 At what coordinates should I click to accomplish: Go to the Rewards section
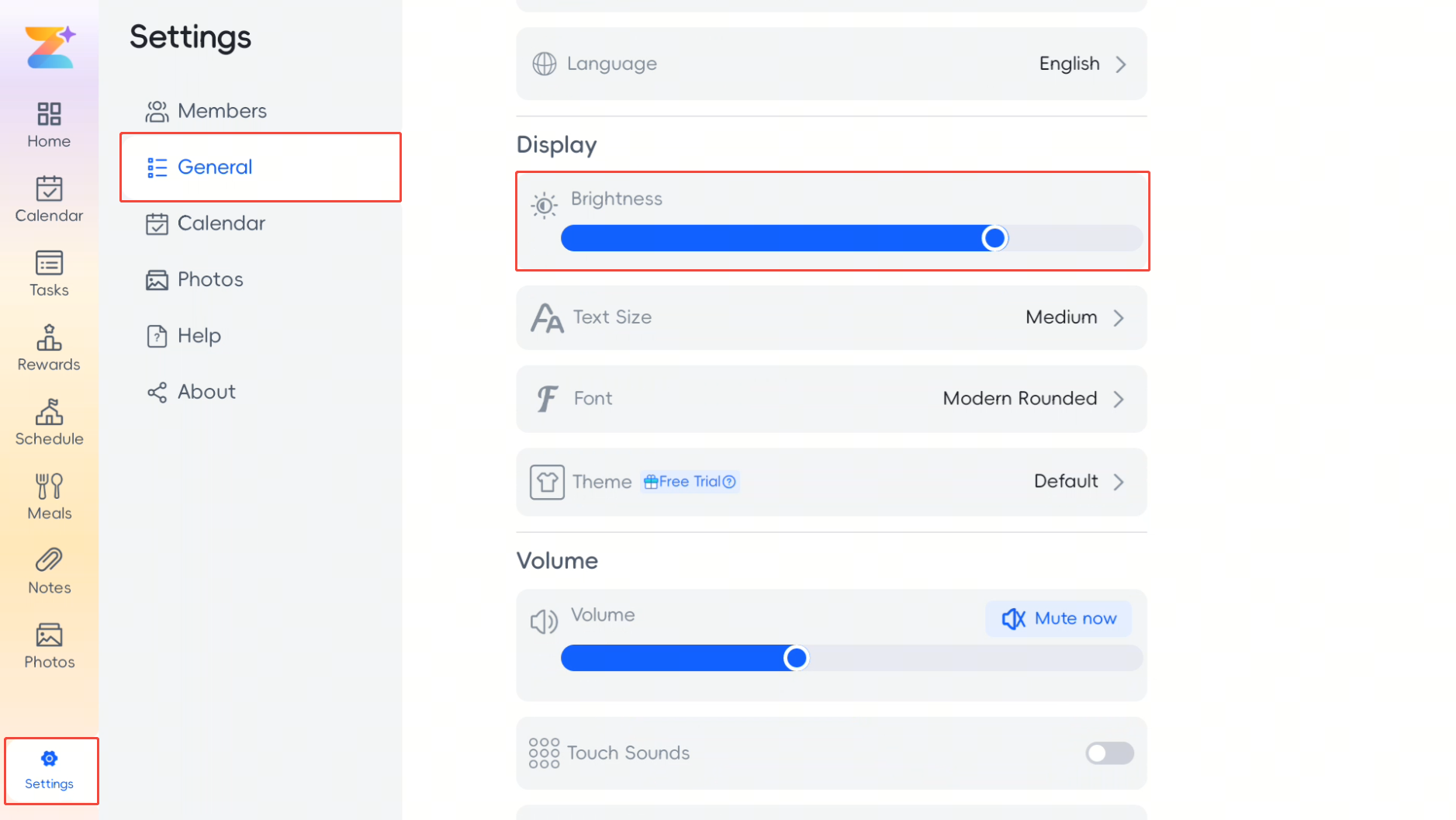click(x=49, y=348)
